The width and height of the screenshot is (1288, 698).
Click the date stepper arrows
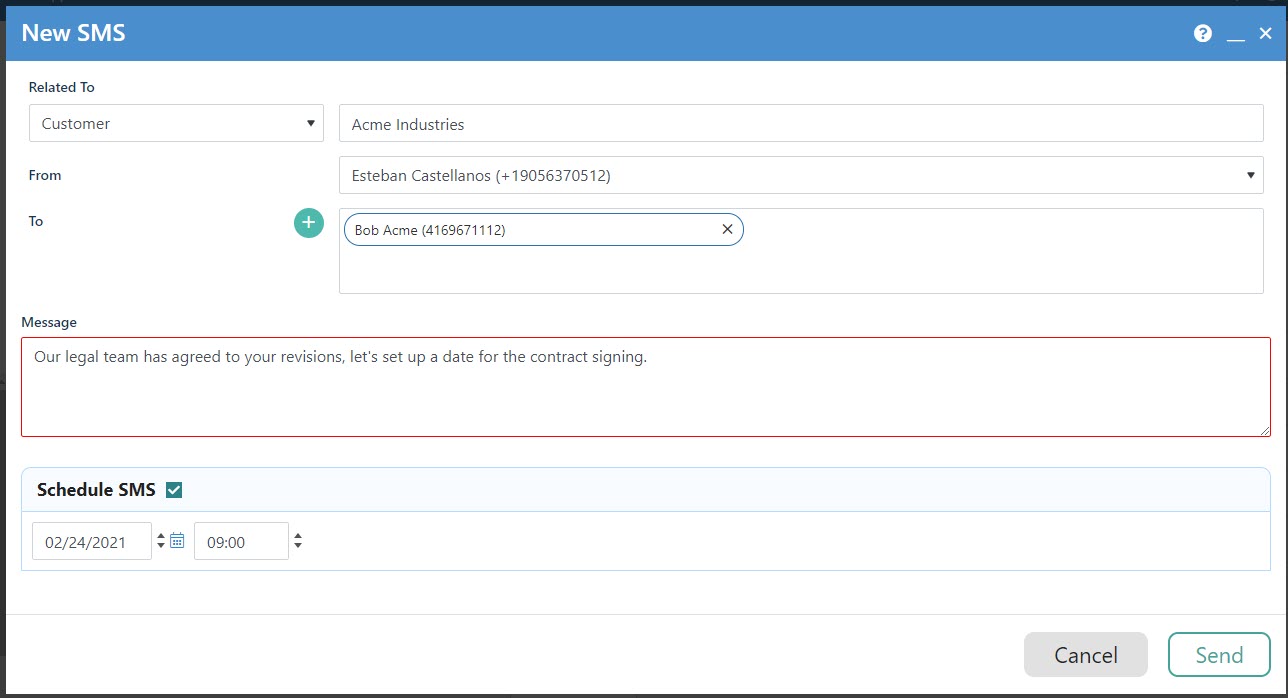click(x=160, y=541)
